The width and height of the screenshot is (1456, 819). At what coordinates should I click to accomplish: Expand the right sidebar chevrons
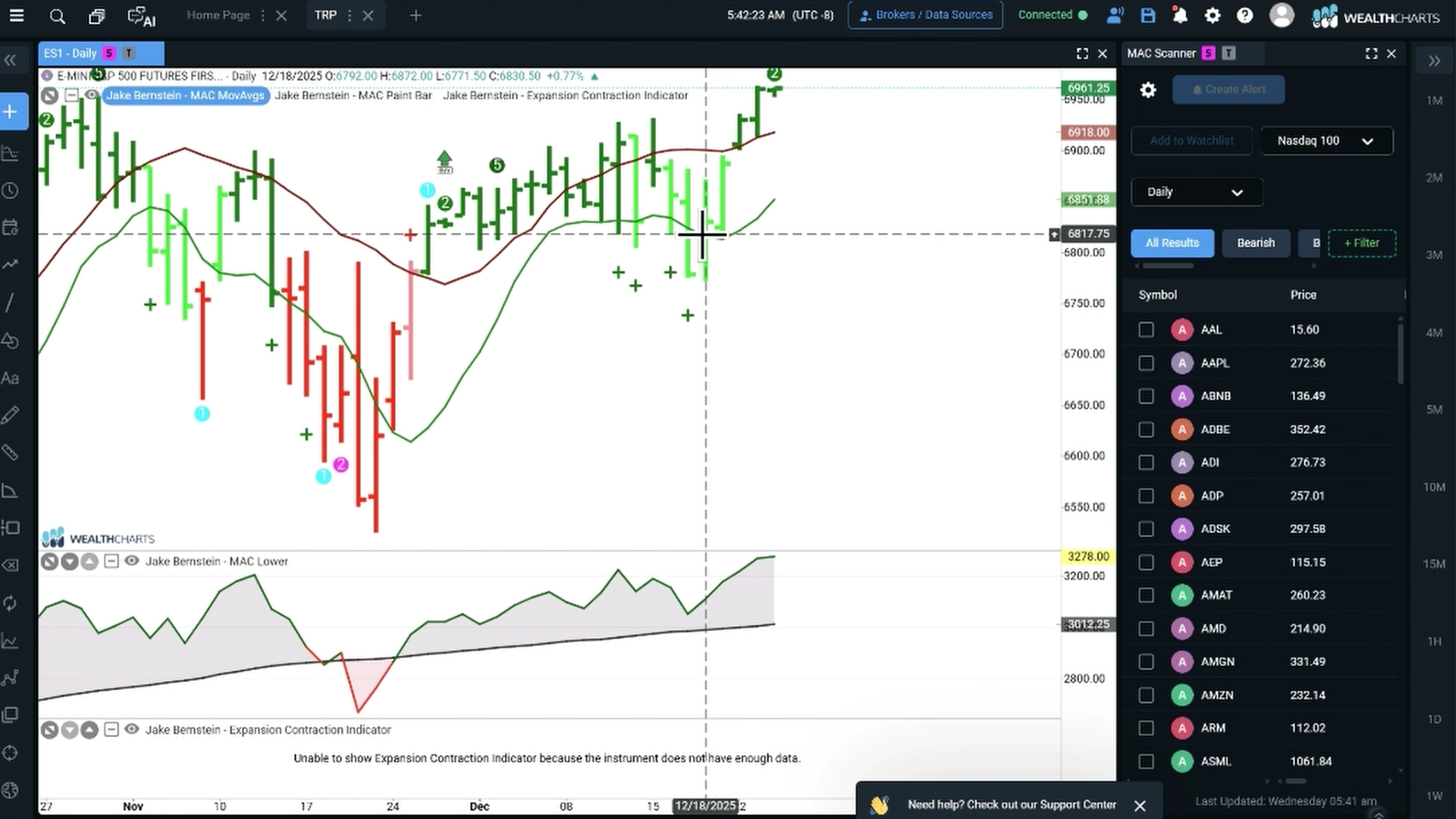(1434, 61)
